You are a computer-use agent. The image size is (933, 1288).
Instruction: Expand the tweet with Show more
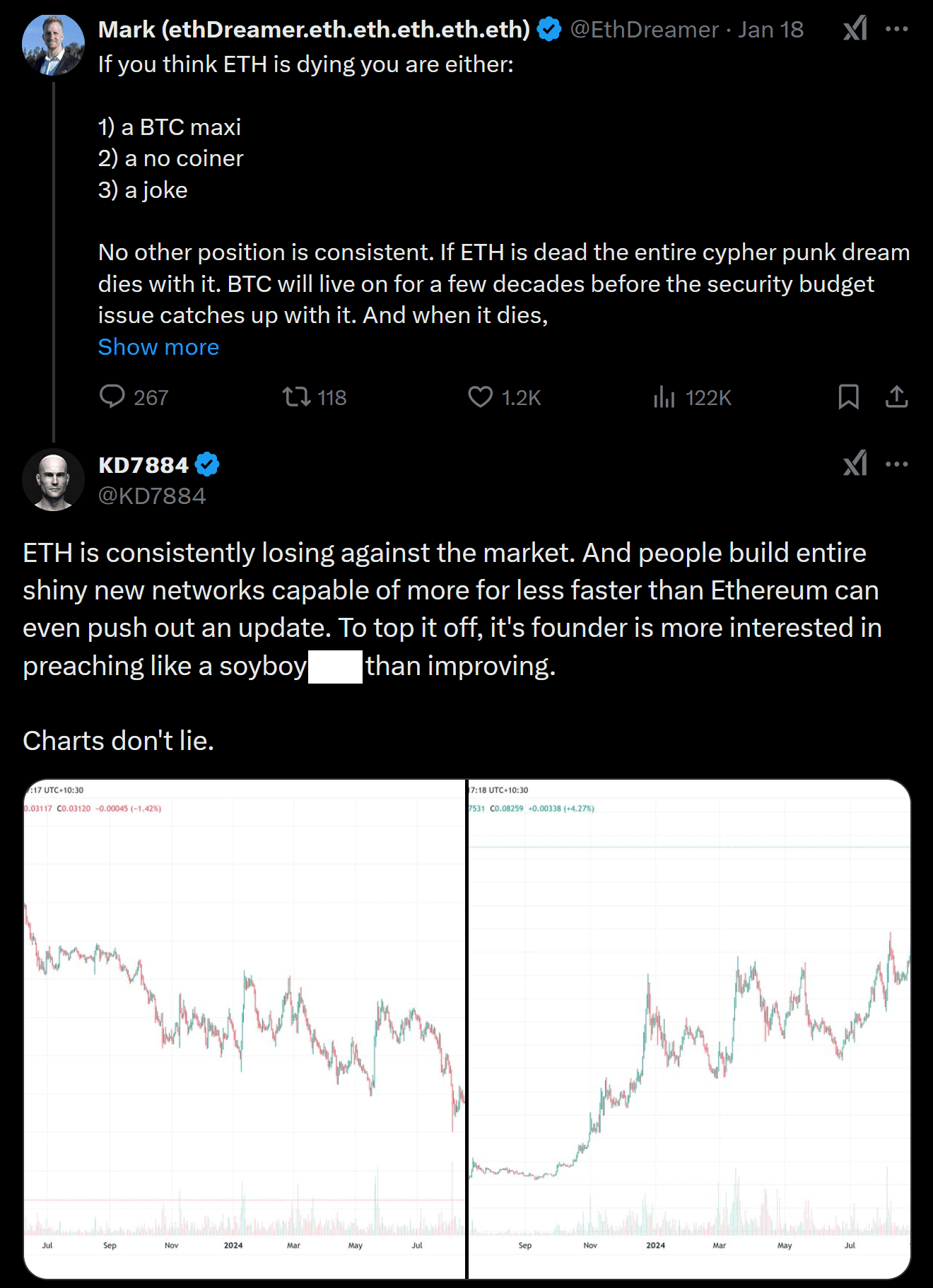158,347
